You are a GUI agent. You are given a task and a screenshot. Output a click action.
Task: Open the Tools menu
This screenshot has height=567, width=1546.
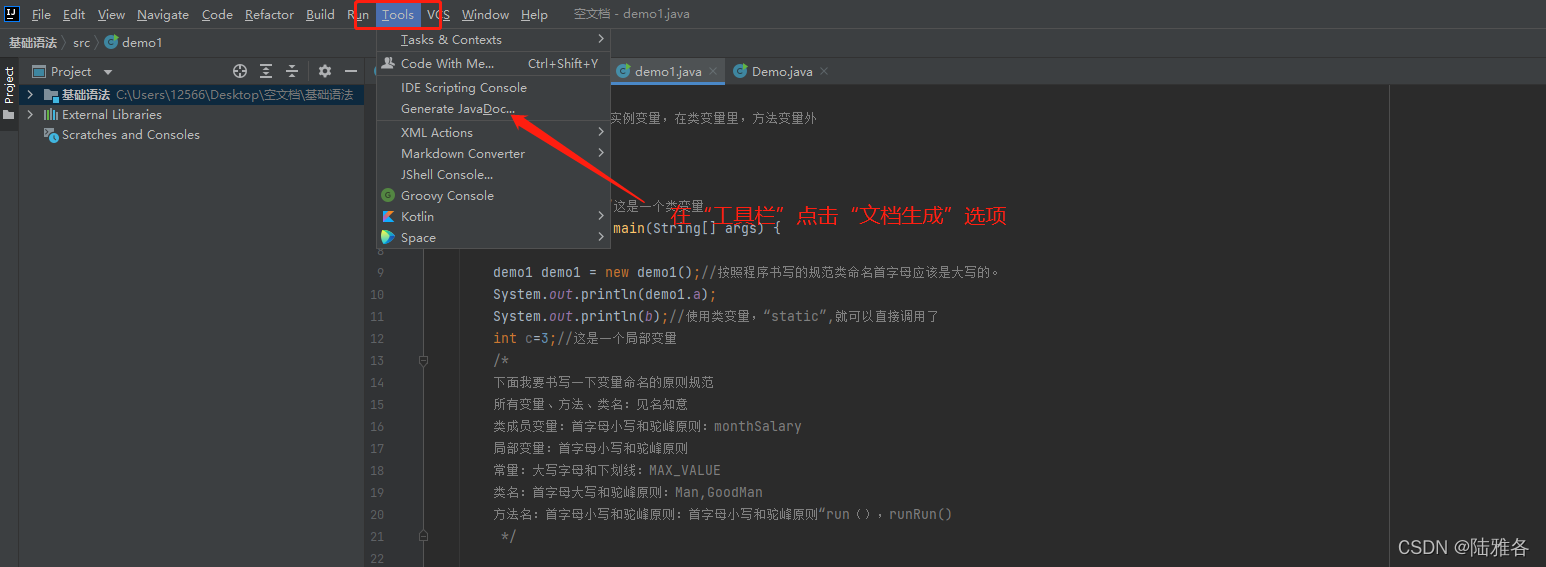coord(397,14)
